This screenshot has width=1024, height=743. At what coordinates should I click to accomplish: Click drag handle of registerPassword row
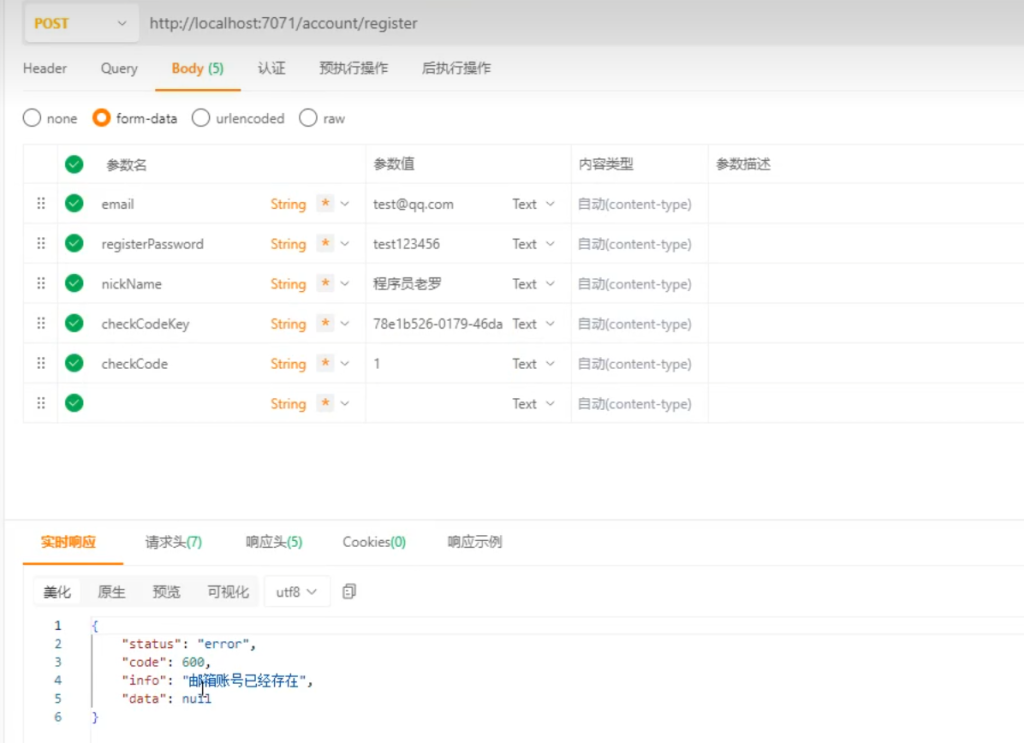pyautogui.click(x=41, y=243)
